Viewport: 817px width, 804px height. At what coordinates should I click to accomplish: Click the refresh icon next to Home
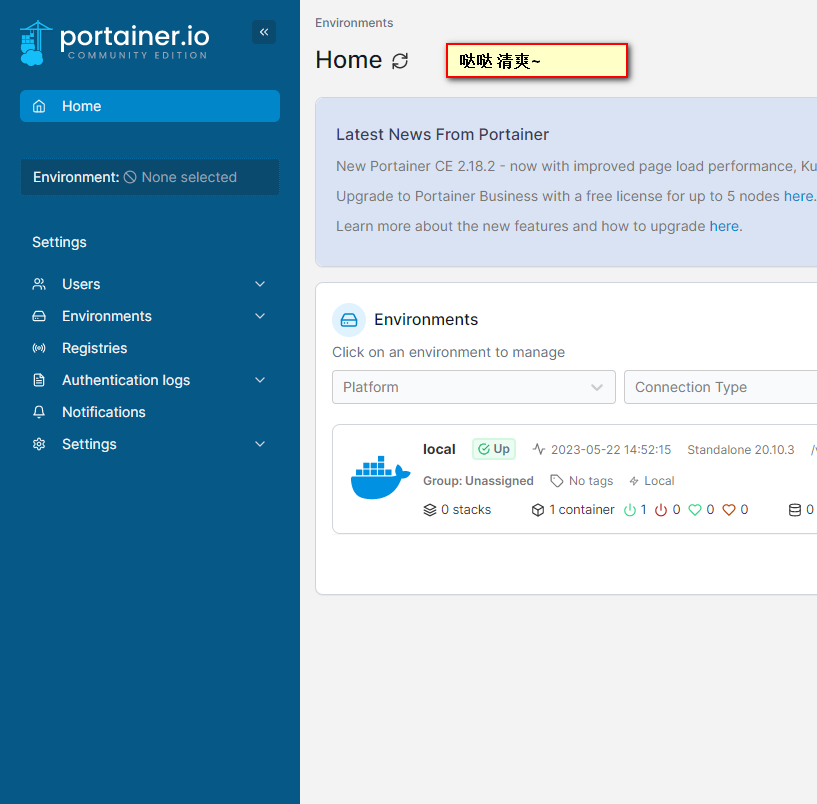click(x=400, y=61)
